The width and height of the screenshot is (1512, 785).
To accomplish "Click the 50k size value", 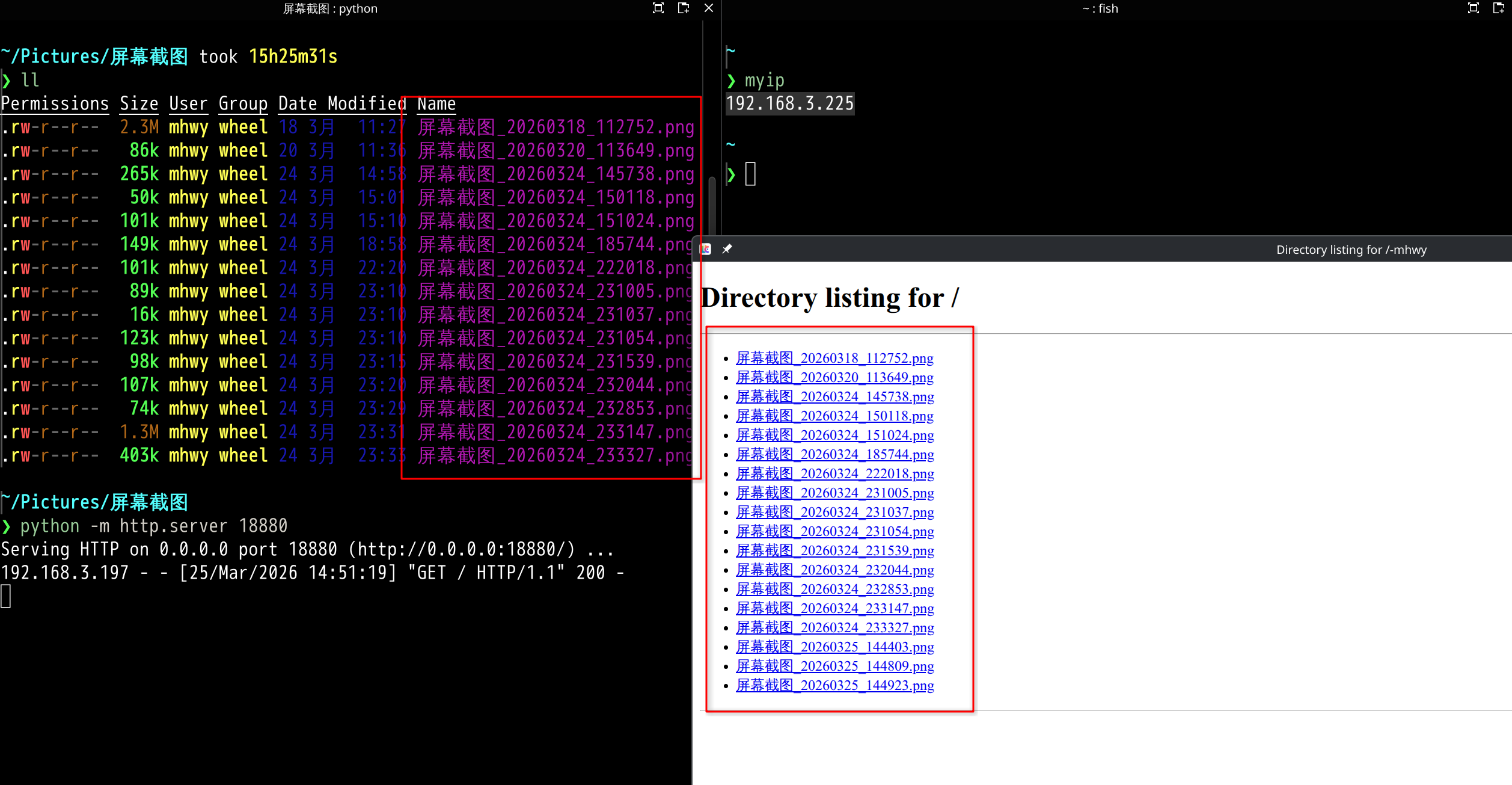I will point(144,198).
